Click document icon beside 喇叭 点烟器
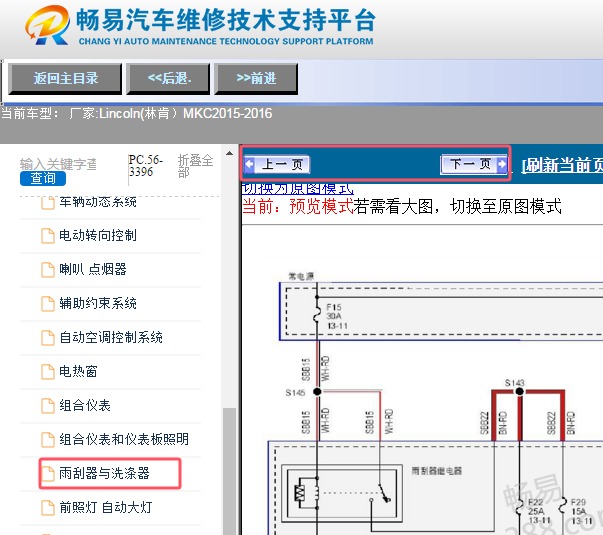 48,269
